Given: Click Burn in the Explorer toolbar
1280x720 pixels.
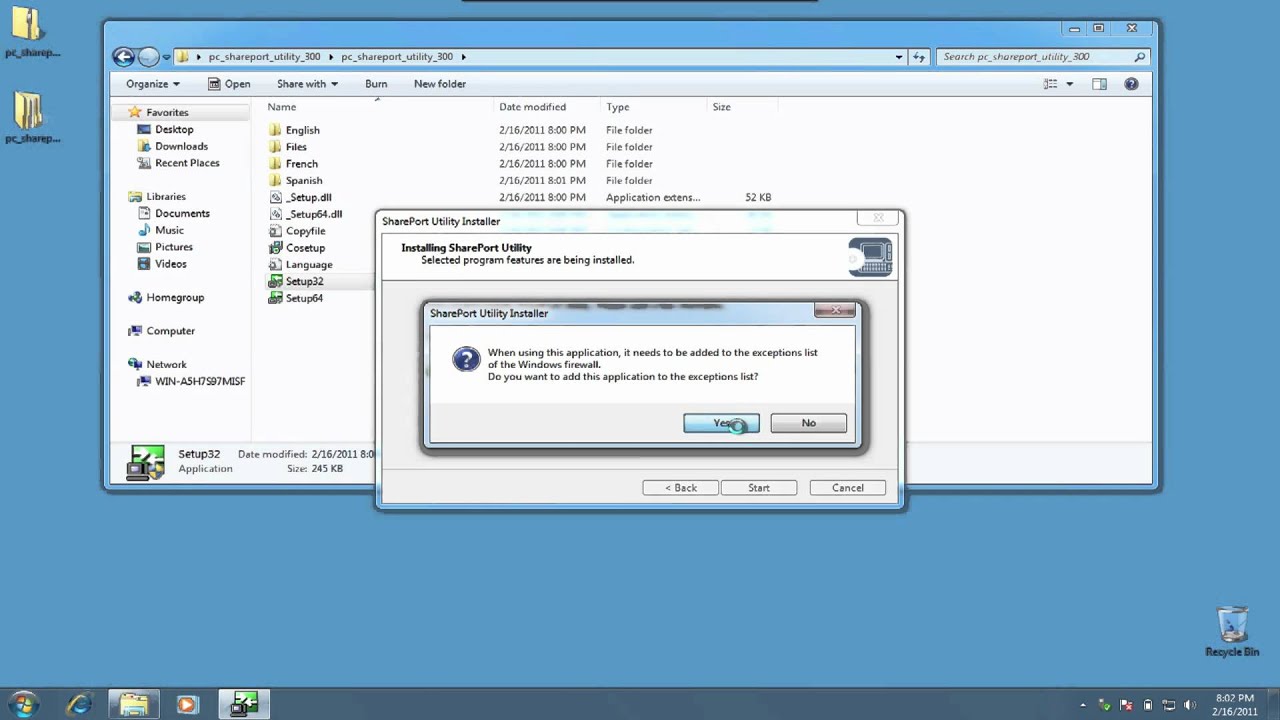Looking at the screenshot, I should click(x=376, y=84).
